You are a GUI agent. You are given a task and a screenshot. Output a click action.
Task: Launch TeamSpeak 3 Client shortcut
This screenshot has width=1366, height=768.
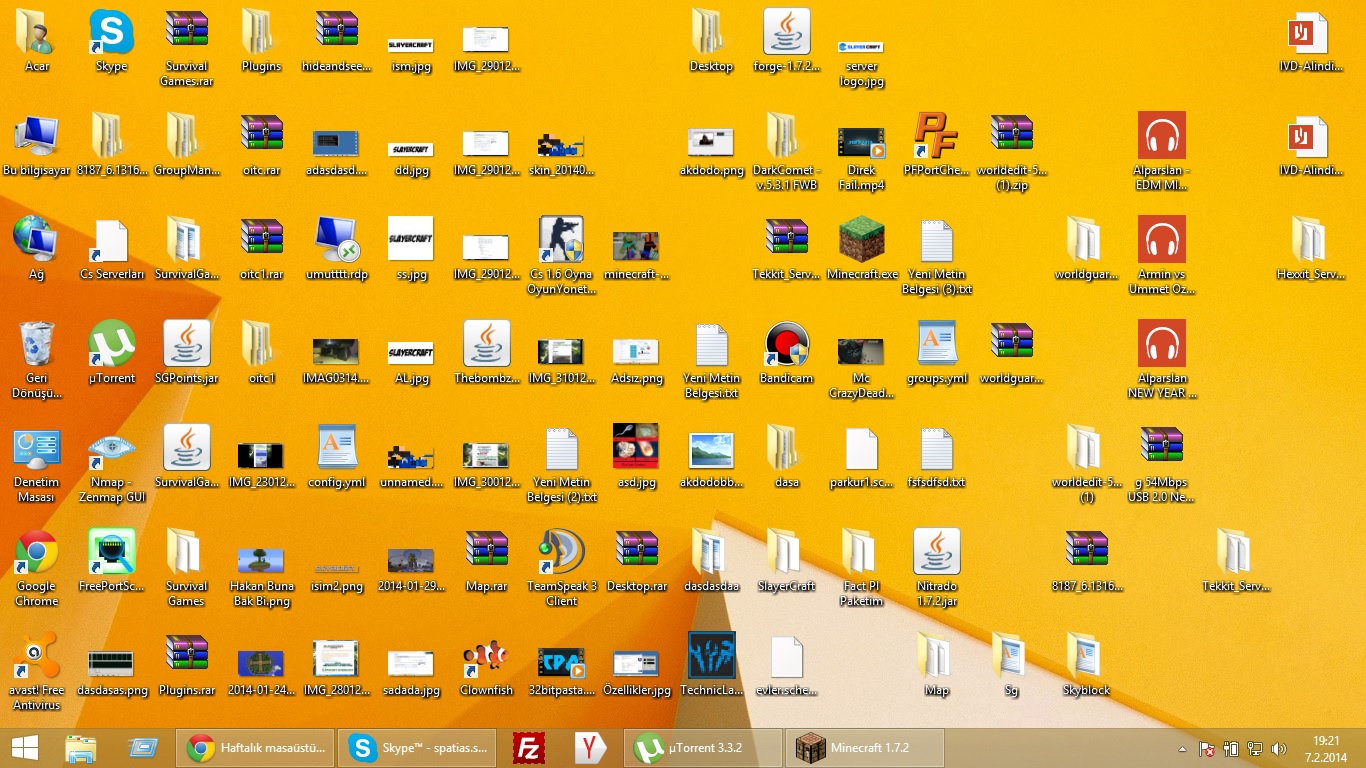tap(561, 568)
